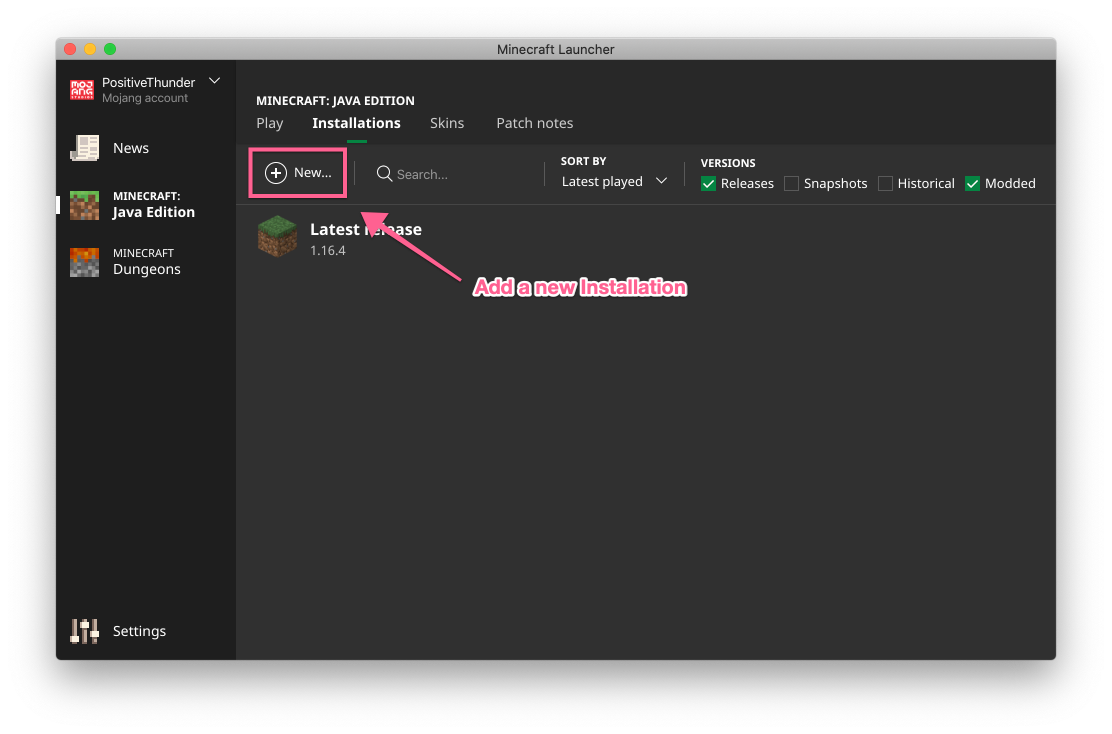
Task: Enable the Historical checkbox
Action: pos(885,184)
